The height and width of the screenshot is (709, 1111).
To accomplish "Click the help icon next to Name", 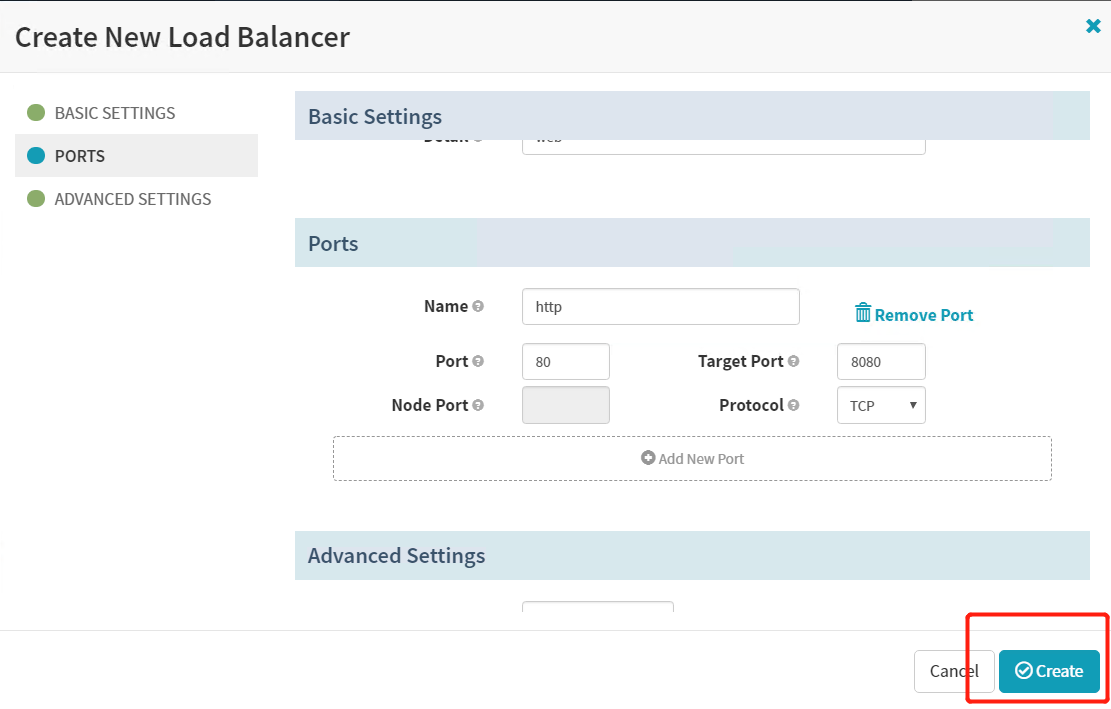I will click(x=478, y=306).
